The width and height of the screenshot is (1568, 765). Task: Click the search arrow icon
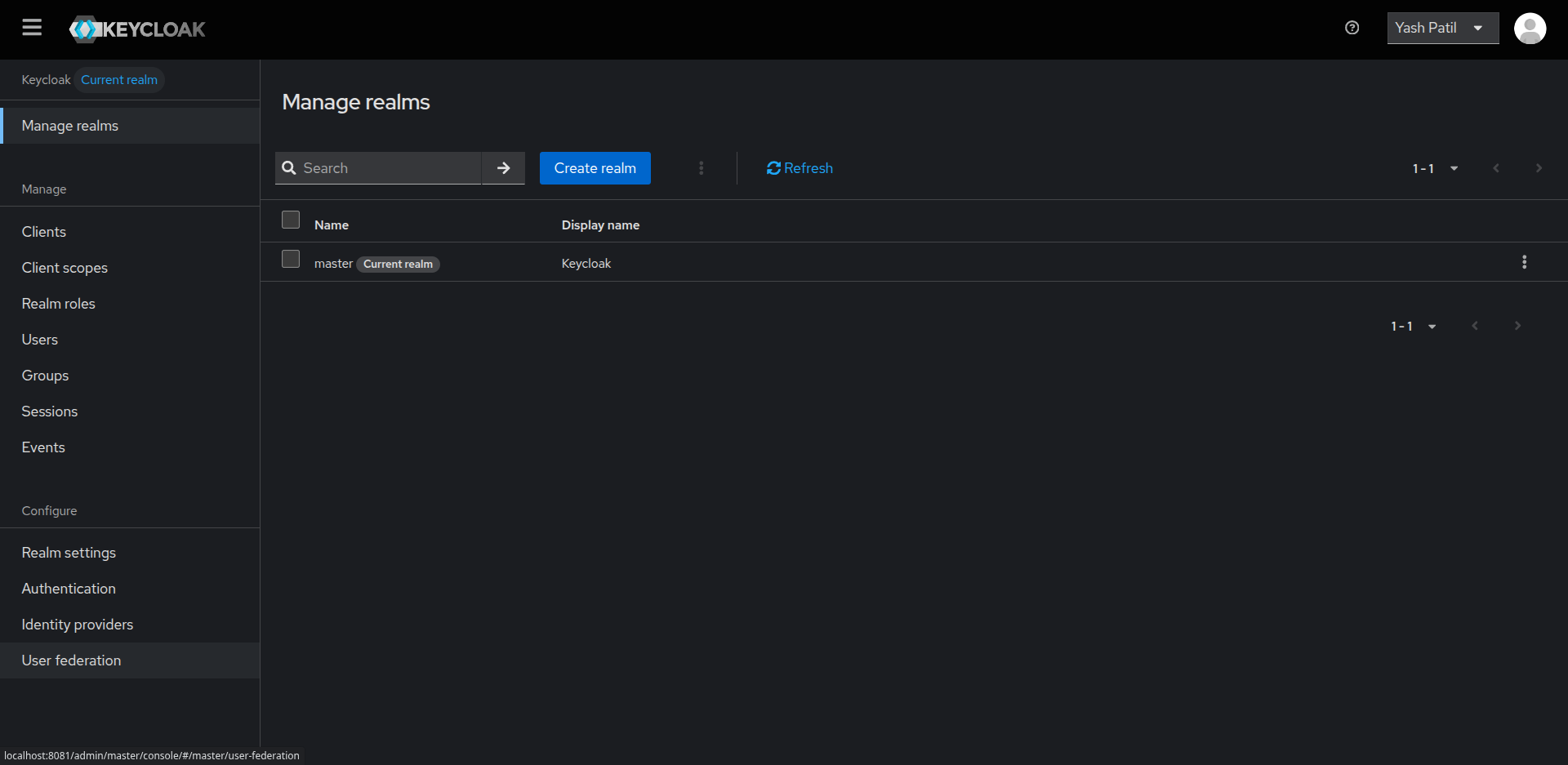click(503, 168)
